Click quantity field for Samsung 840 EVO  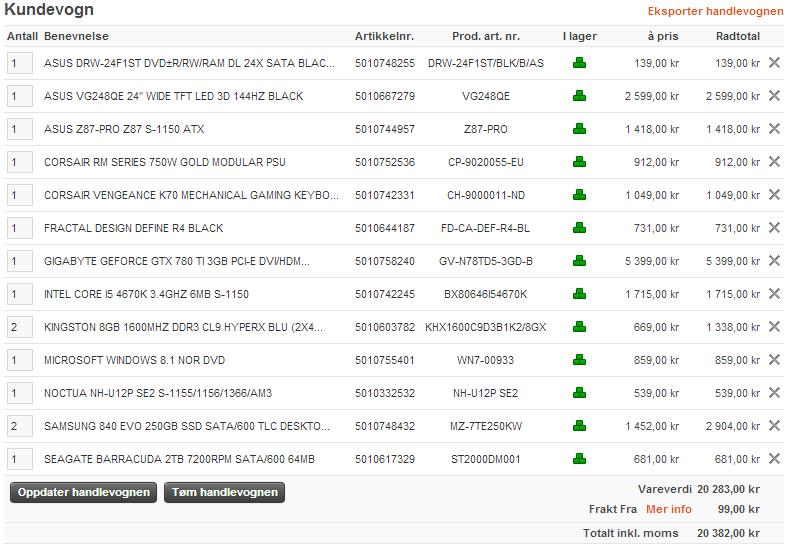(x=20, y=426)
